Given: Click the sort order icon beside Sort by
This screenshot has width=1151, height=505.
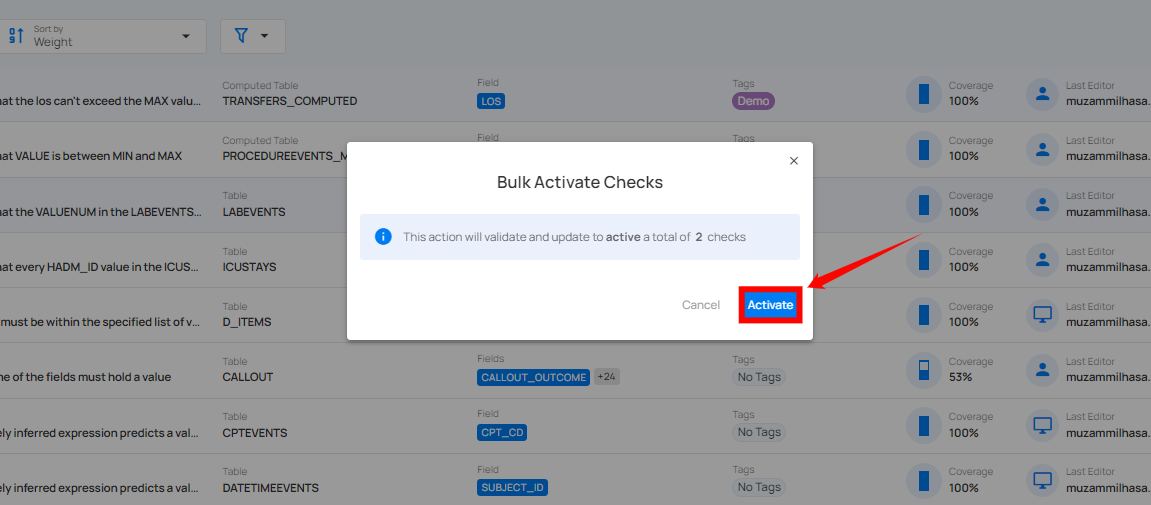Looking at the screenshot, I should [x=17, y=35].
